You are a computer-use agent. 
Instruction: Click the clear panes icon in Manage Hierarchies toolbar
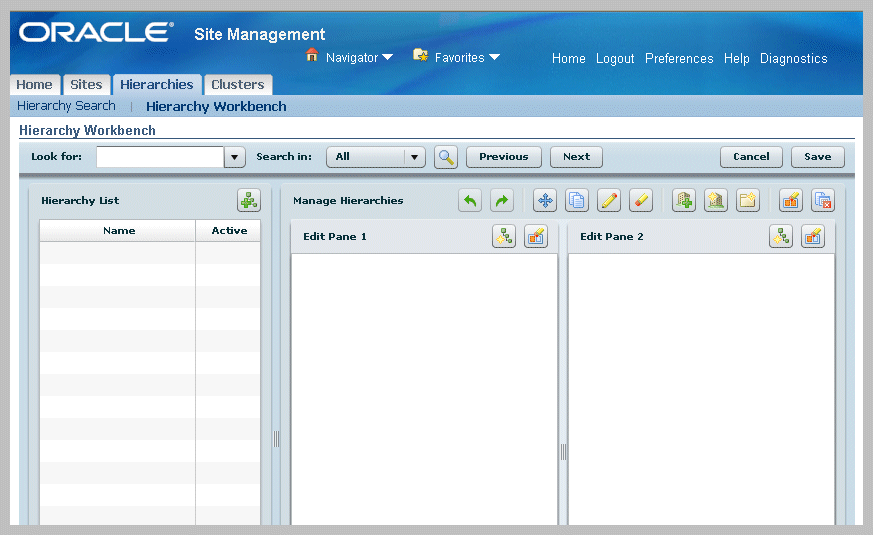tap(791, 200)
